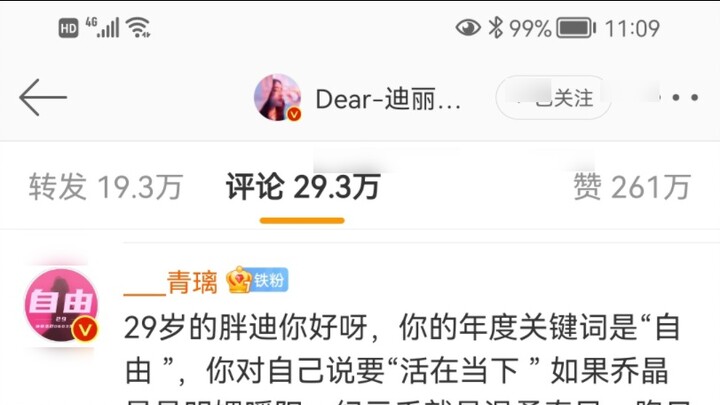Select the 评论 29.3万 tab
Viewport: 720px width, 405px height.
[x=303, y=186]
